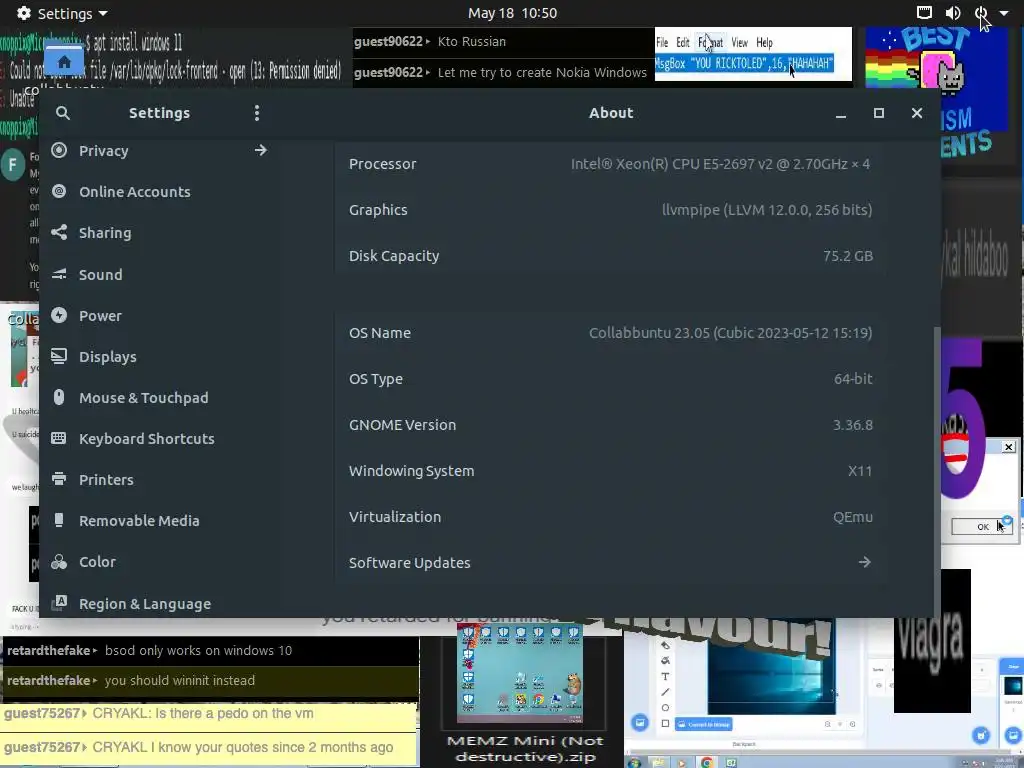The height and width of the screenshot is (768, 1024).
Task: Click the Color icon in sidebar
Action: tap(59, 562)
